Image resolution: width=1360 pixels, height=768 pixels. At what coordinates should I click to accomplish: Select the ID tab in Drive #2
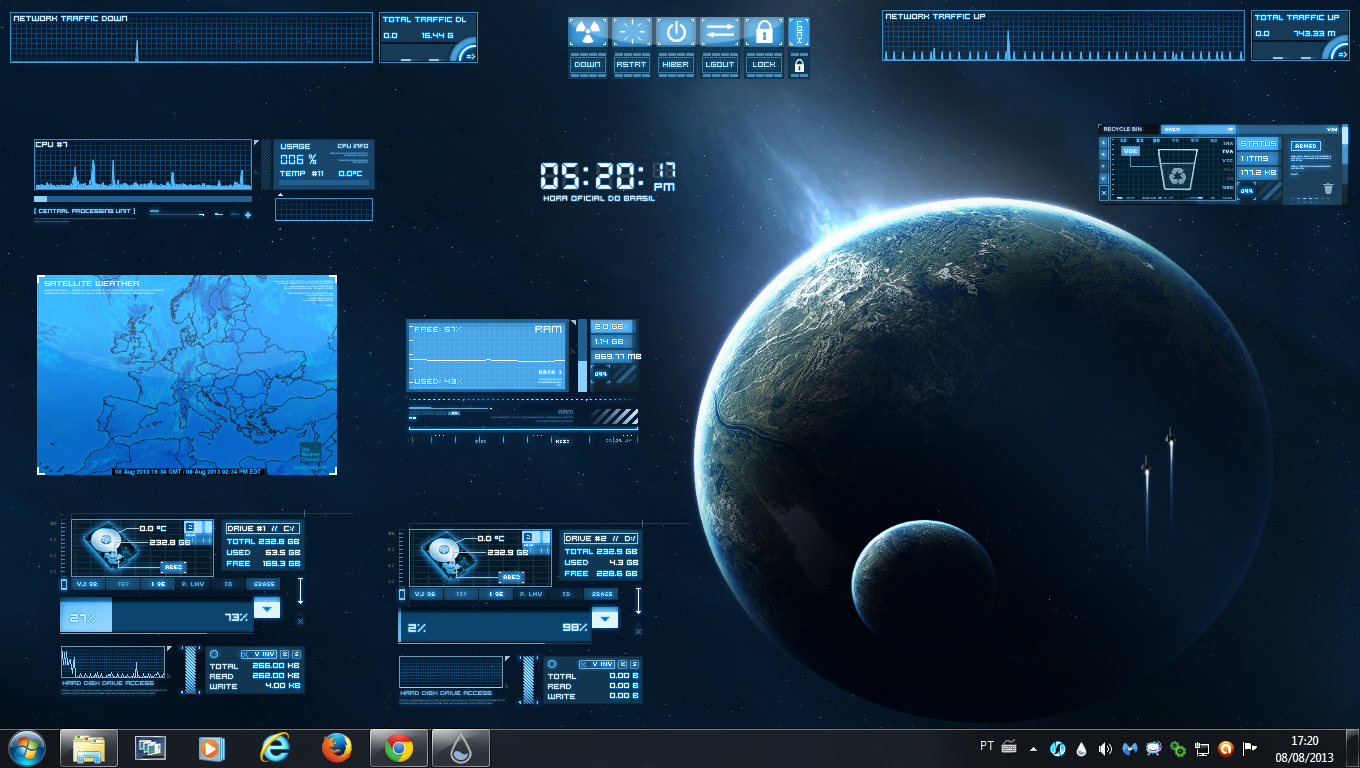[x=566, y=594]
